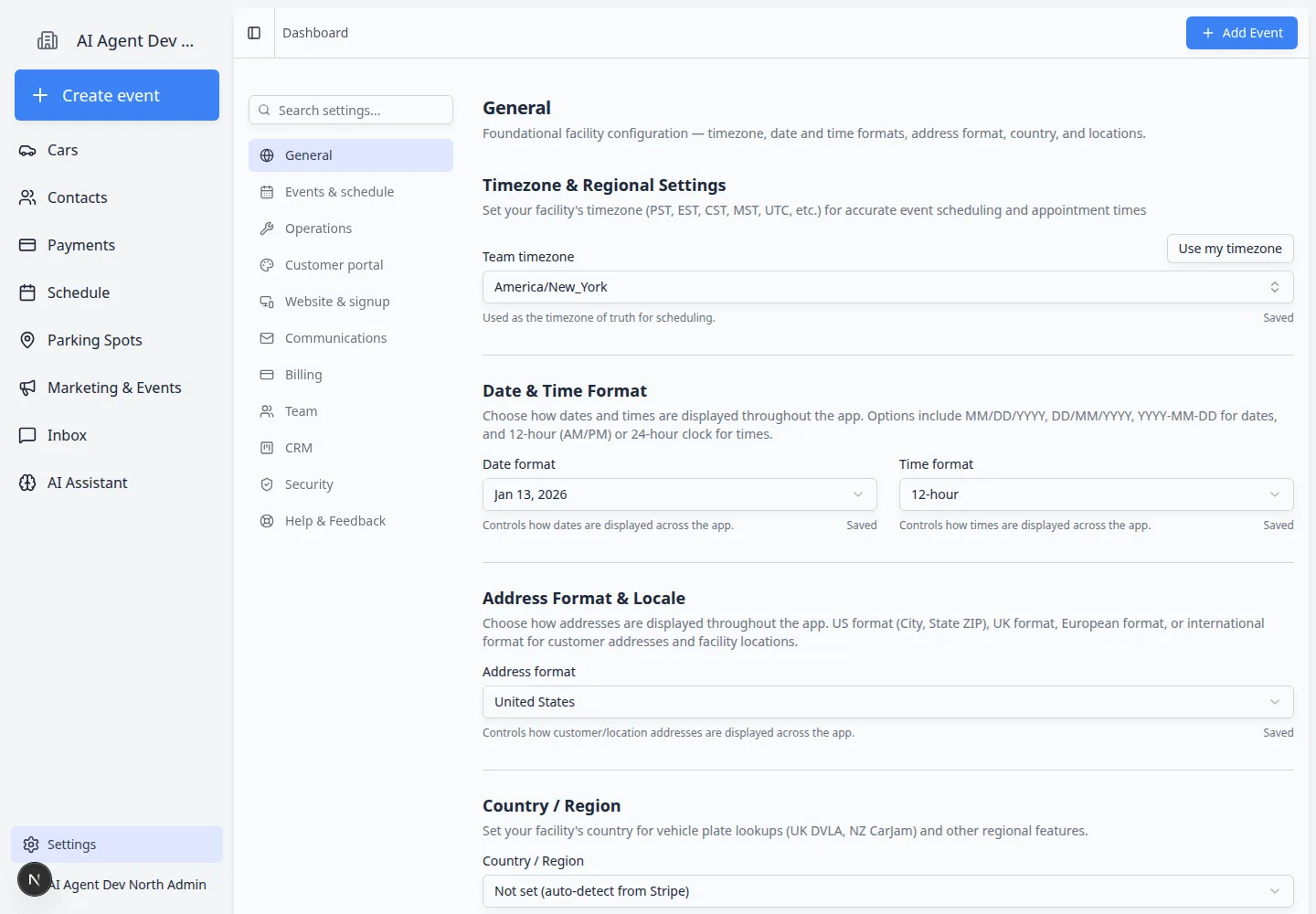The width and height of the screenshot is (1316, 914).
Task: Open the Marketing & Events page
Action: [x=117, y=388]
